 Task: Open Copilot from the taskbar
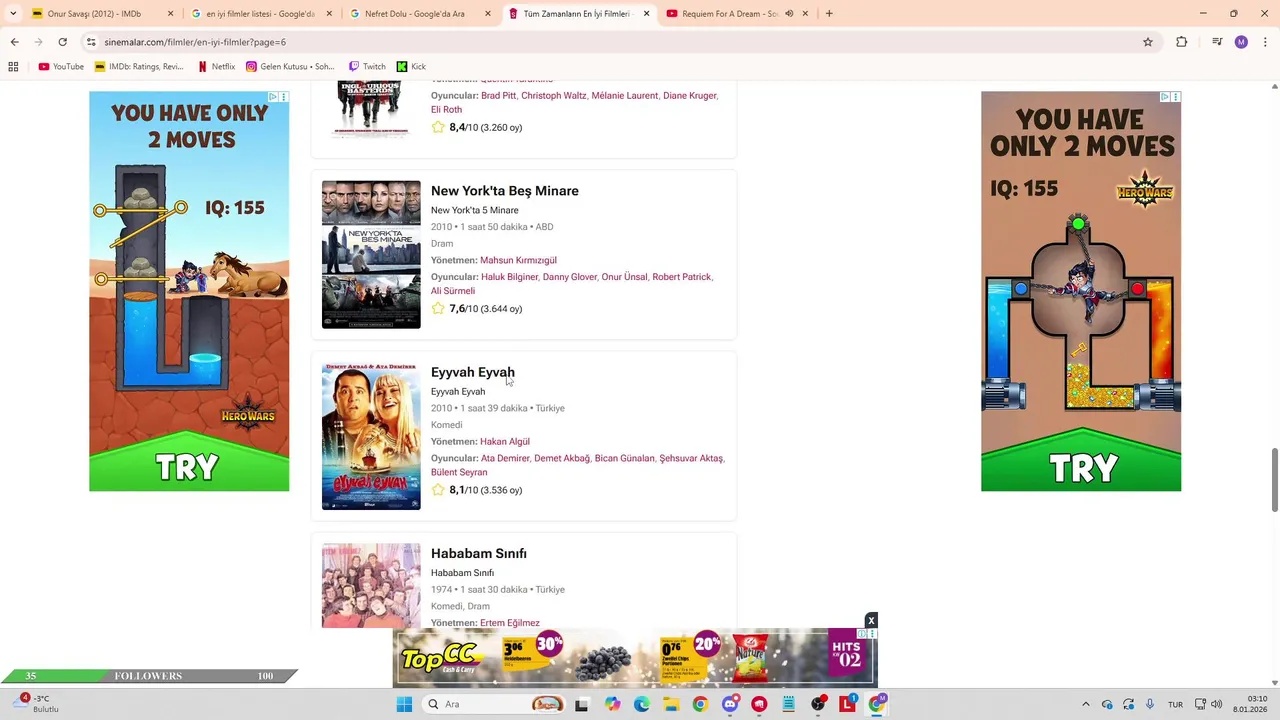[612, 704]
